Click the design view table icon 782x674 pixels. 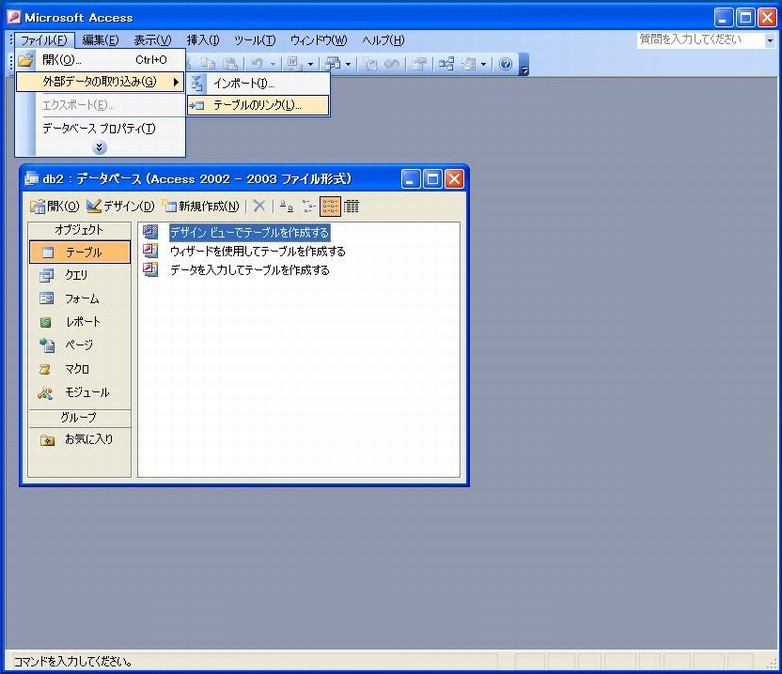[x=151, y=231]
